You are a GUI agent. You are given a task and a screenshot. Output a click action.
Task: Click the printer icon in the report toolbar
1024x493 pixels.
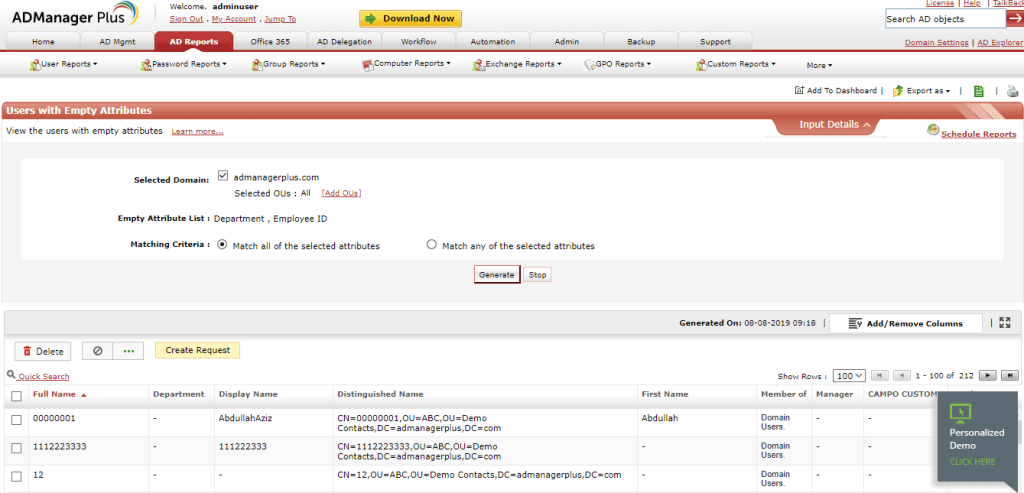tap(1012, 91)
